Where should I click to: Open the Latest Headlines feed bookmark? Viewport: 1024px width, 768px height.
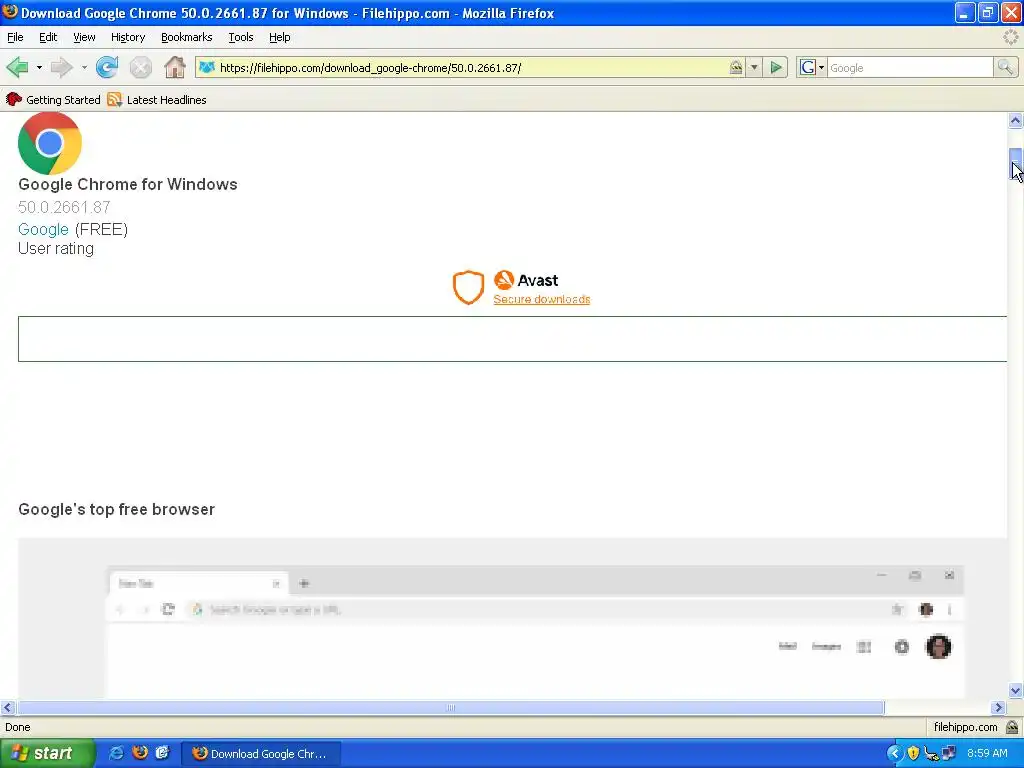click(157, 99)
